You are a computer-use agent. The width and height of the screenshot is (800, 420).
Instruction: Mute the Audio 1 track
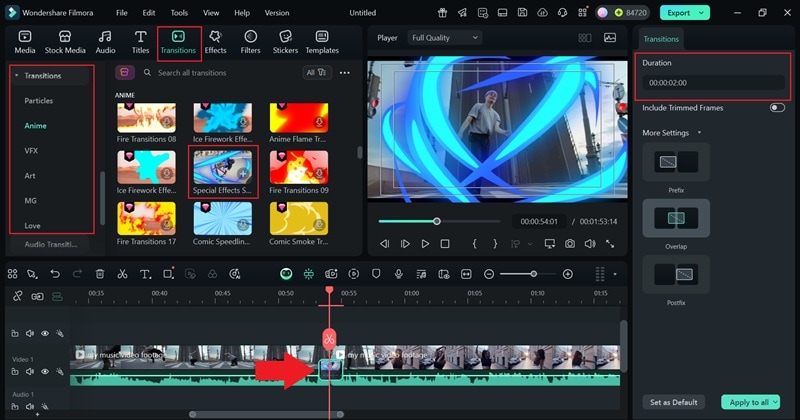point(30,407)
